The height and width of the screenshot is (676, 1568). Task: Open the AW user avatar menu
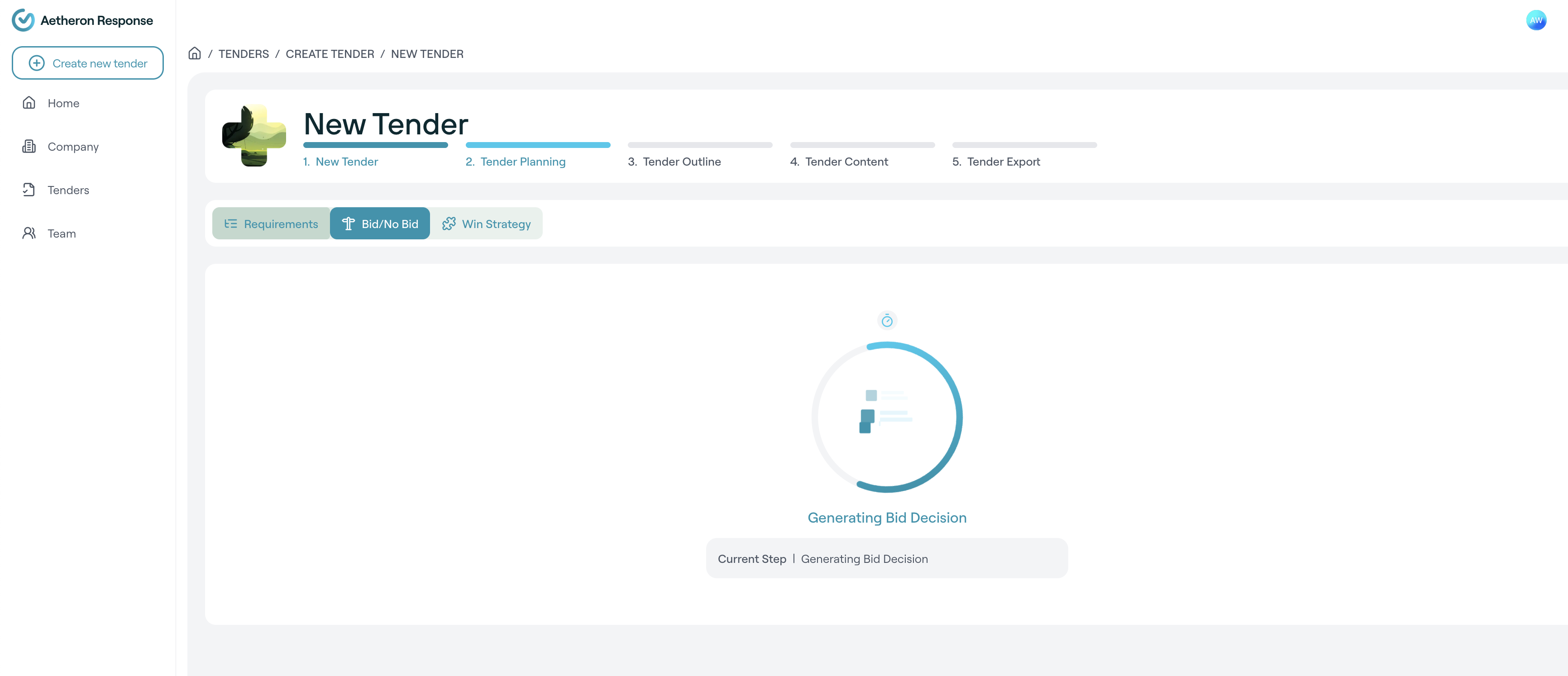[1536, 20]
